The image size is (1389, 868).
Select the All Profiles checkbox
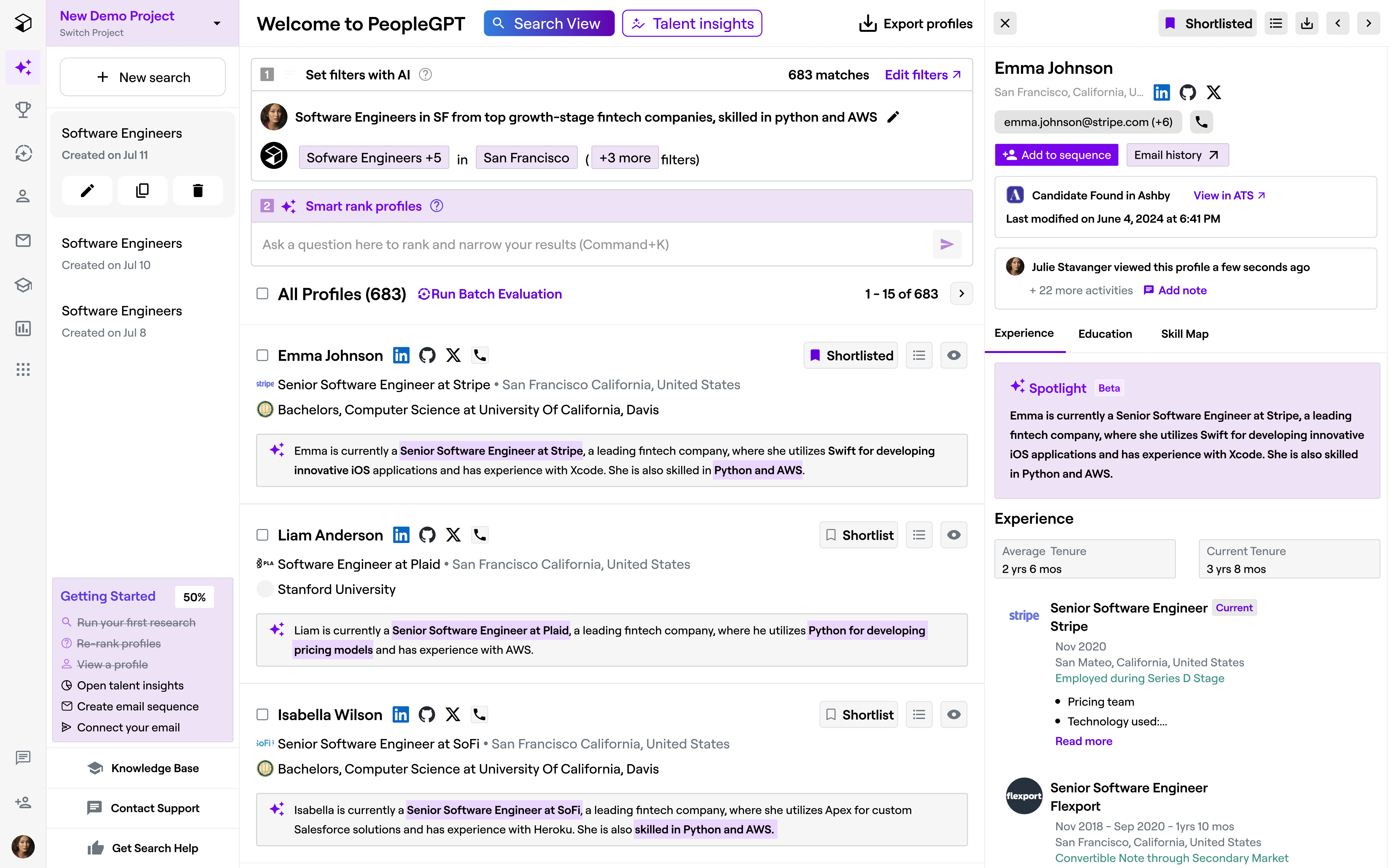point(262,294)
